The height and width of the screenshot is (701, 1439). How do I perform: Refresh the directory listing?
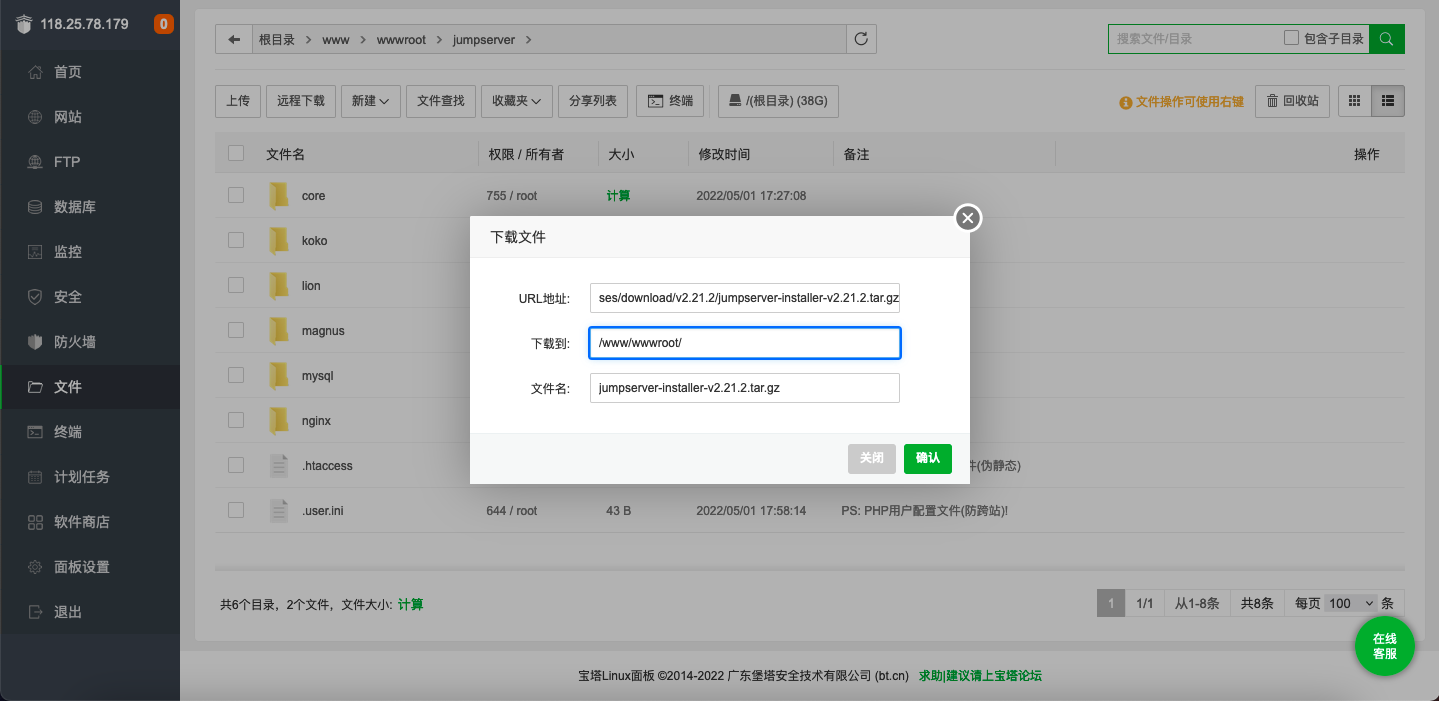861,40
